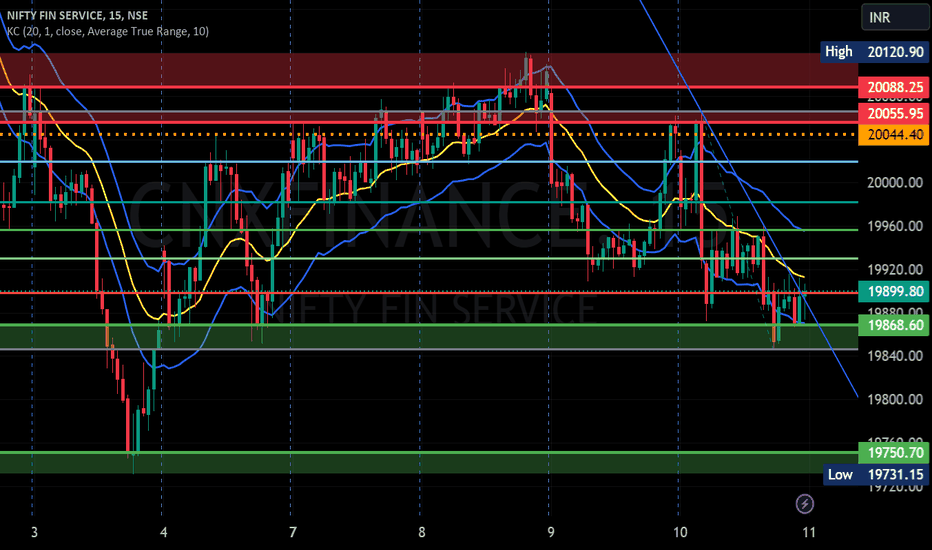This screenshot has height=550, width=932.
Task: Click the lightning bolt icon near the time axis
Action: click(x=805, y=504)
